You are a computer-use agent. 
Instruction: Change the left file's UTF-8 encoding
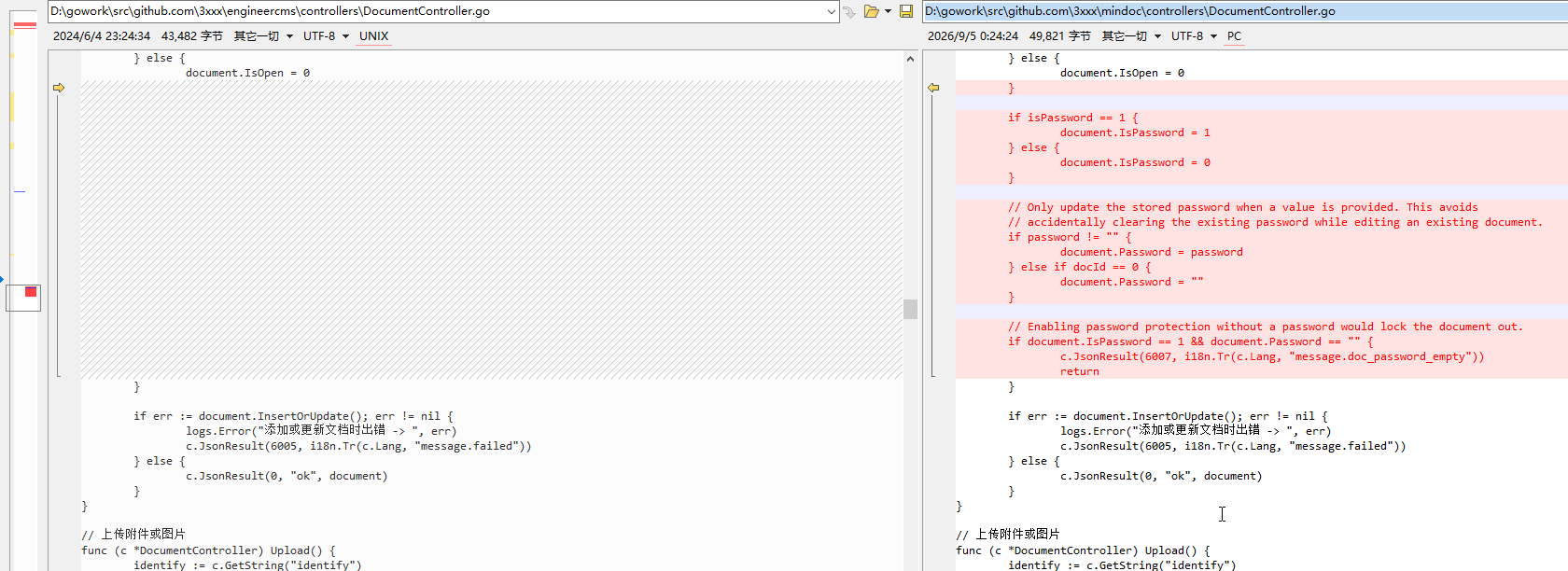(326, 35)
